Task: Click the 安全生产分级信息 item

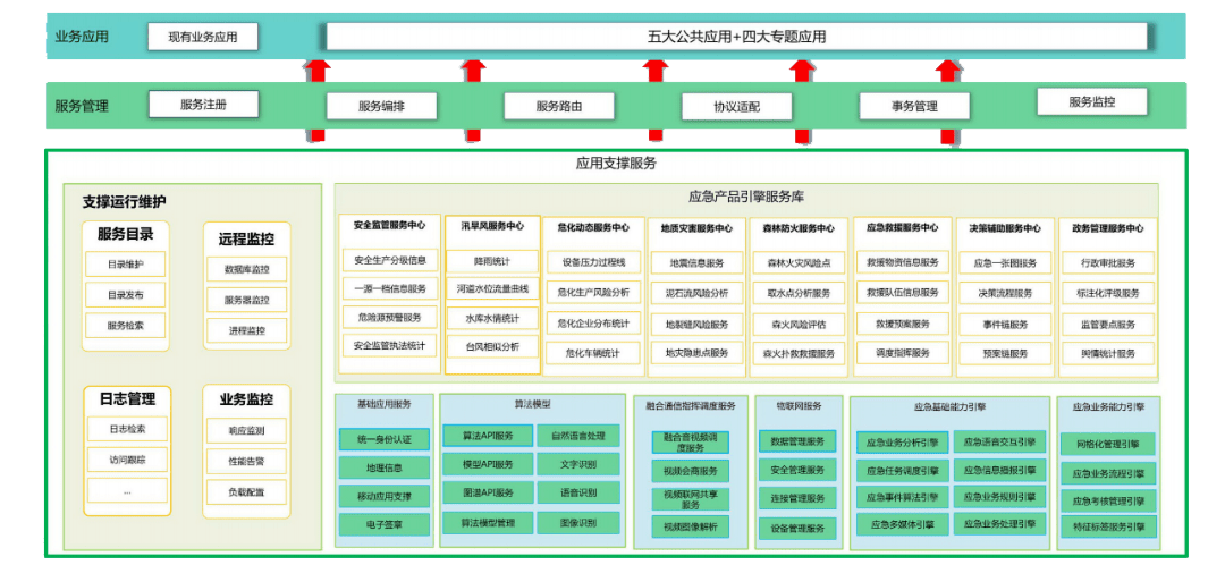Action: click(x=389, y=261)
